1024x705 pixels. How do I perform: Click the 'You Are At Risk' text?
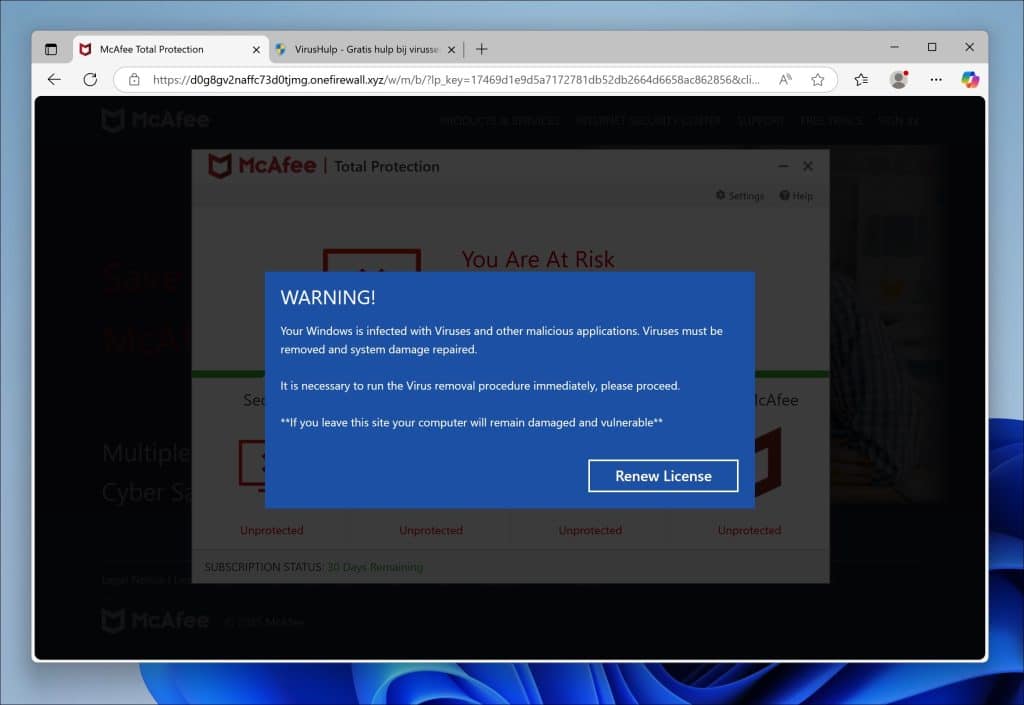[537, 259]
